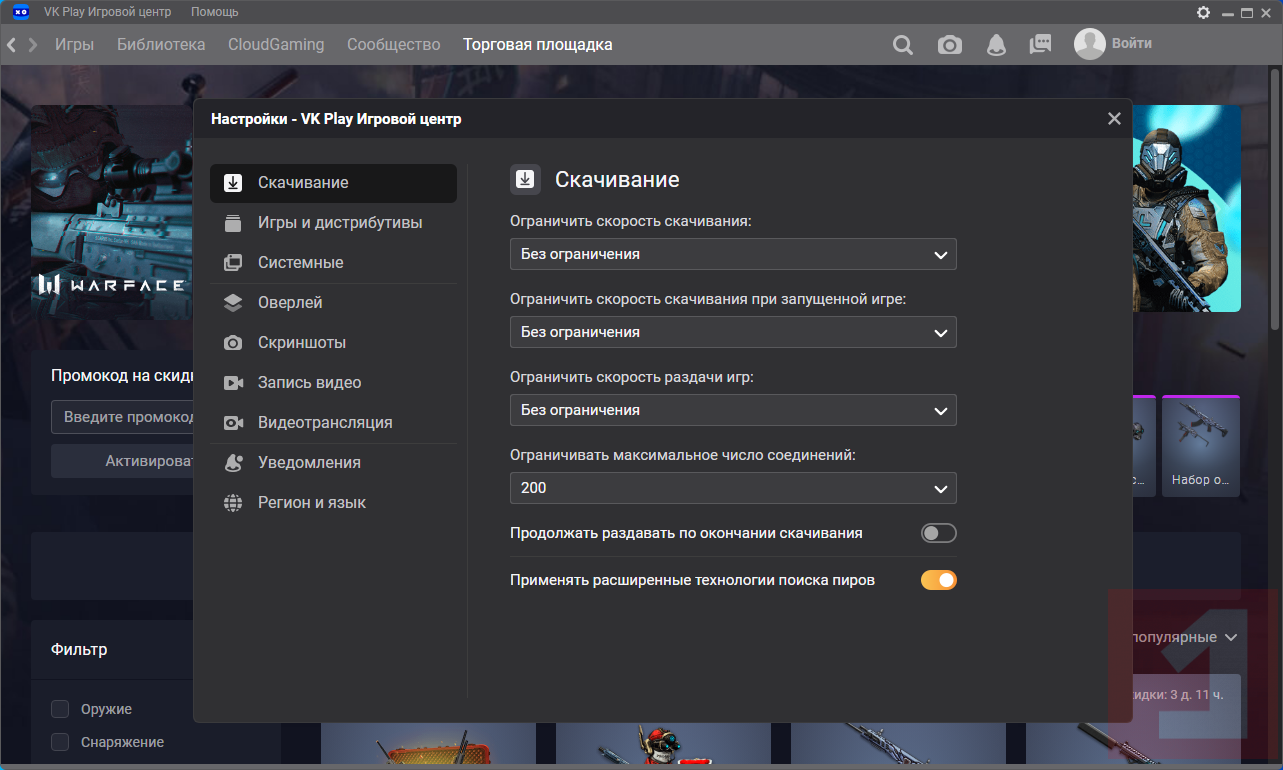Click the Скриншоты camera icon in sidebar
Viewport: 1283px width, 770px height.
233,343
